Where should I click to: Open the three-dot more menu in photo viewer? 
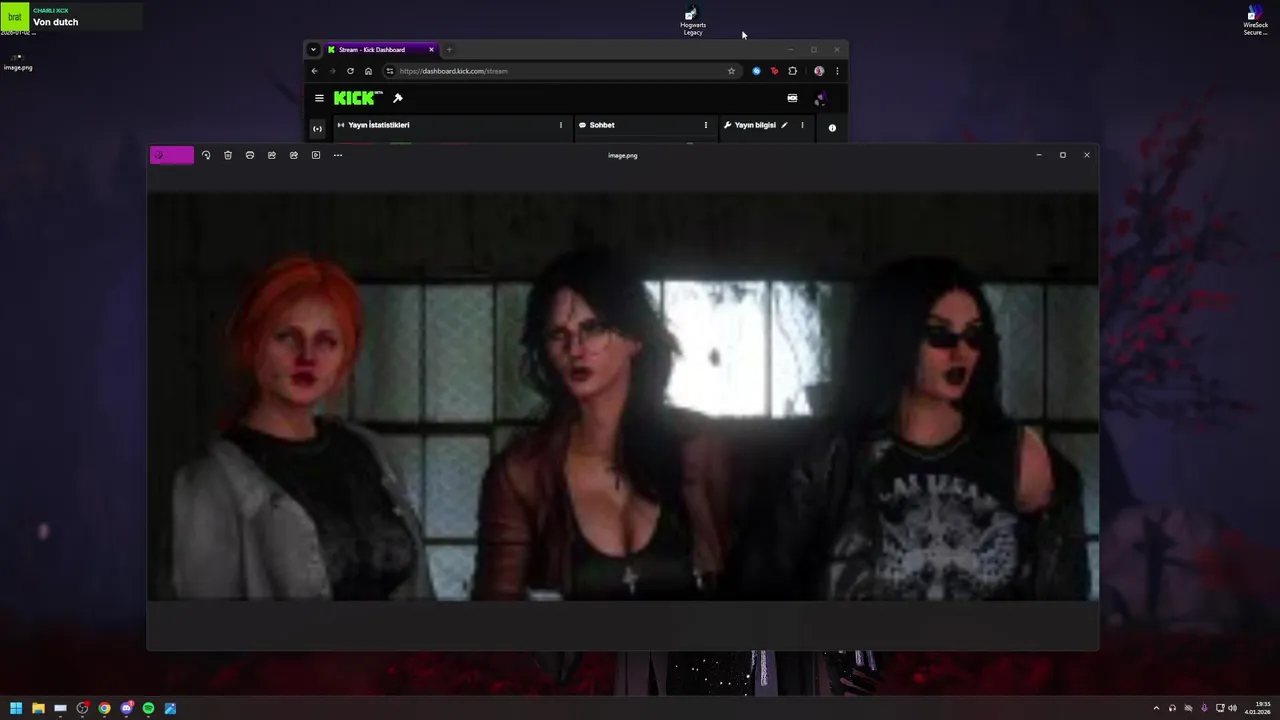[x=338, y=155]
